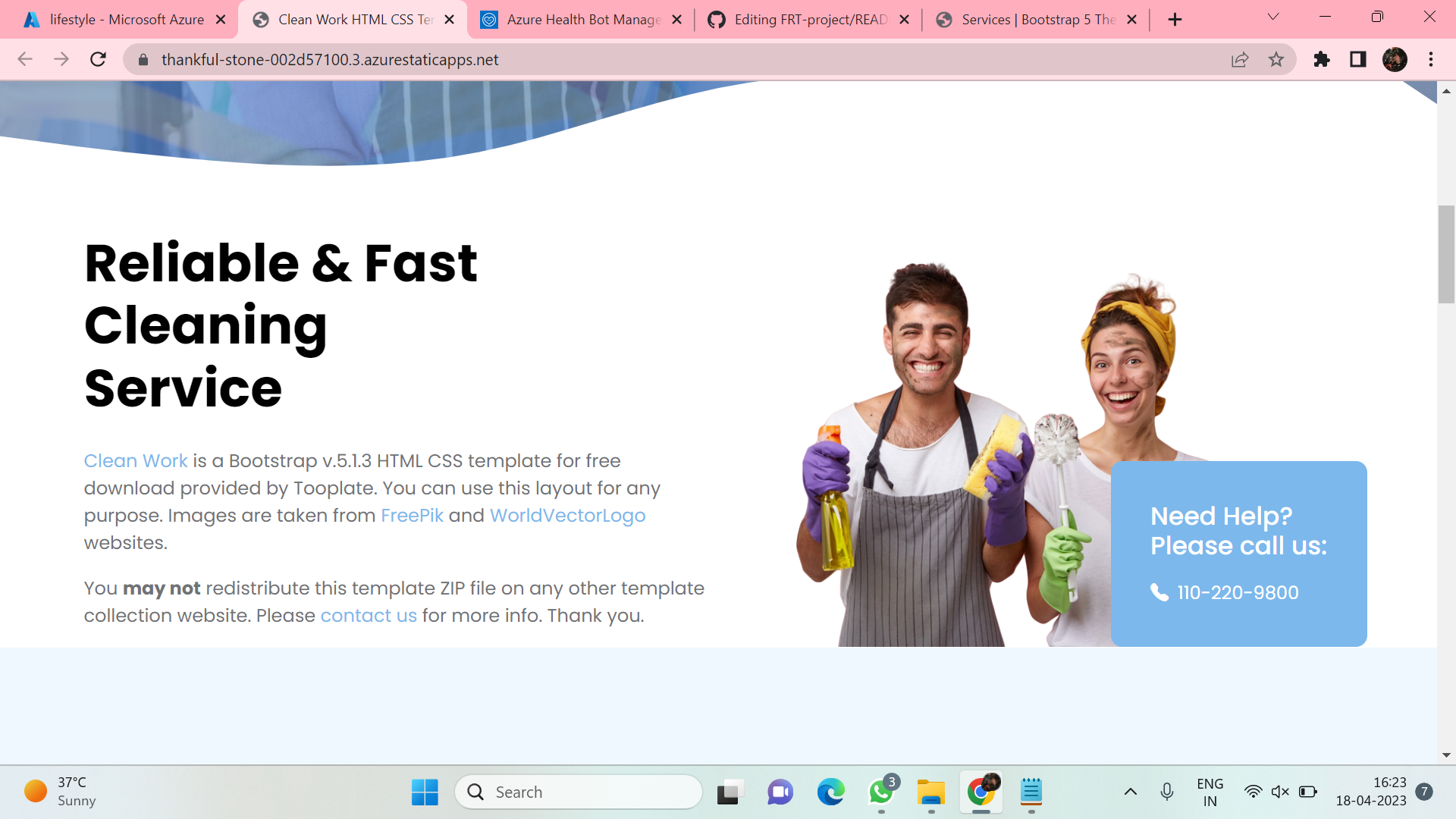Open Chrome three-dot menu
The height and width of the screenshot is (819, 1456).
point(1431,59)
